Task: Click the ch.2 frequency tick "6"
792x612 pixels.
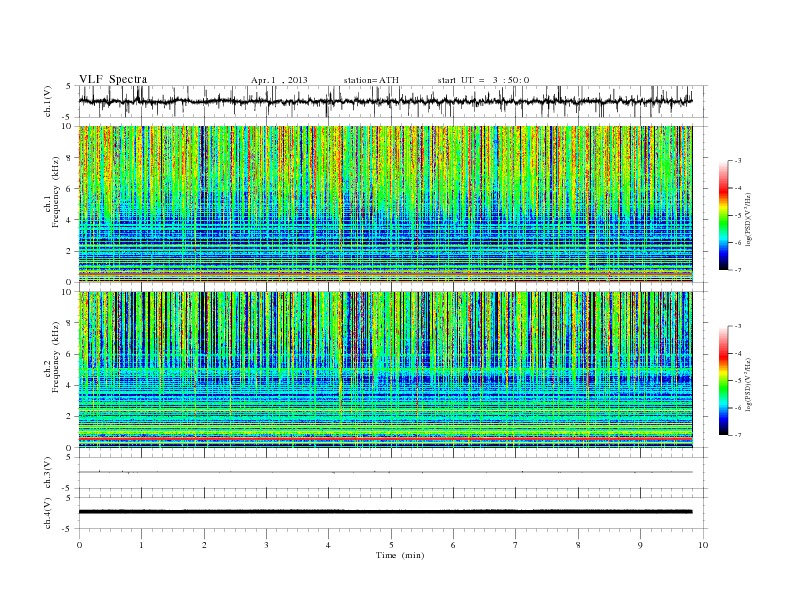Action: 69,354
